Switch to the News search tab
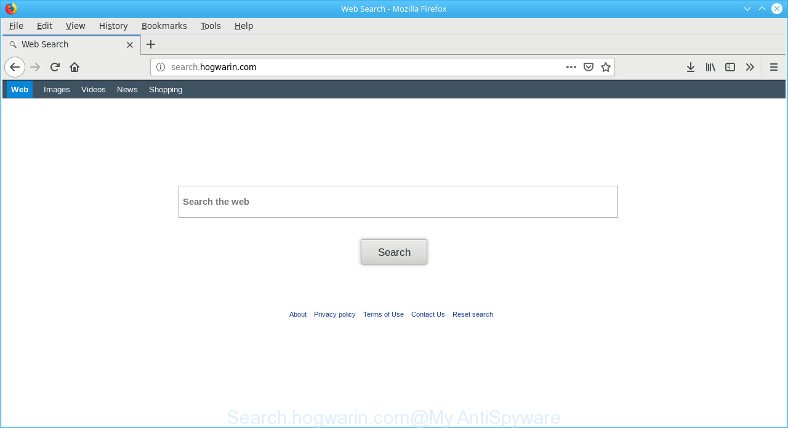 [x=127, y=89]
